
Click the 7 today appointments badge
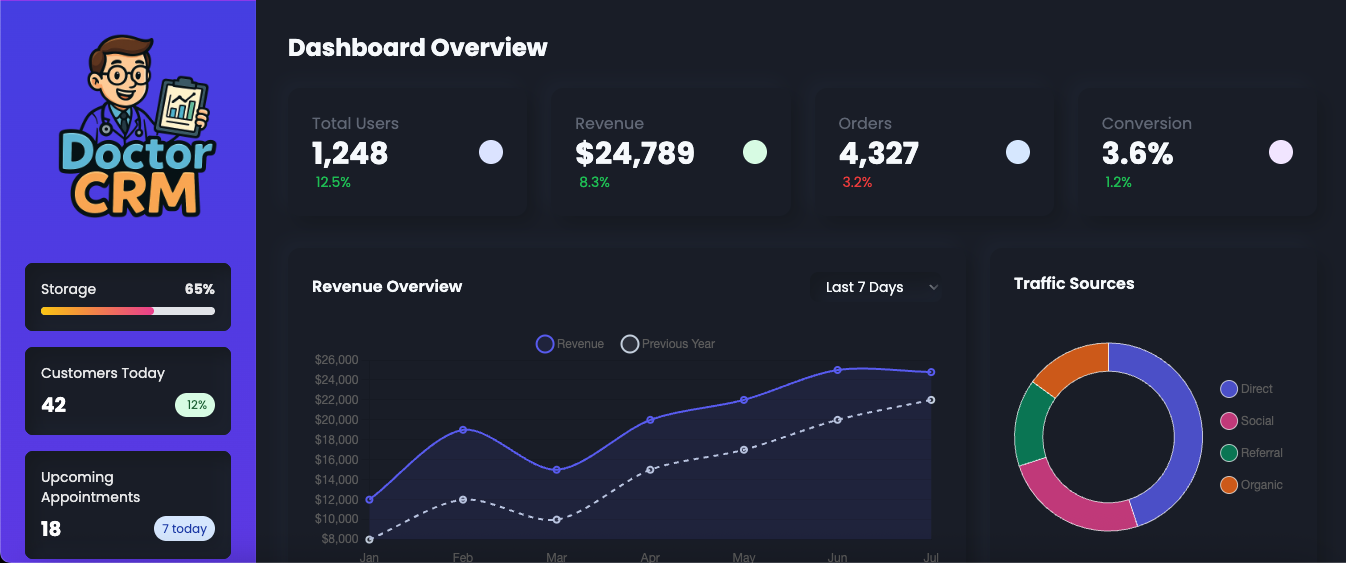[184, 529]
